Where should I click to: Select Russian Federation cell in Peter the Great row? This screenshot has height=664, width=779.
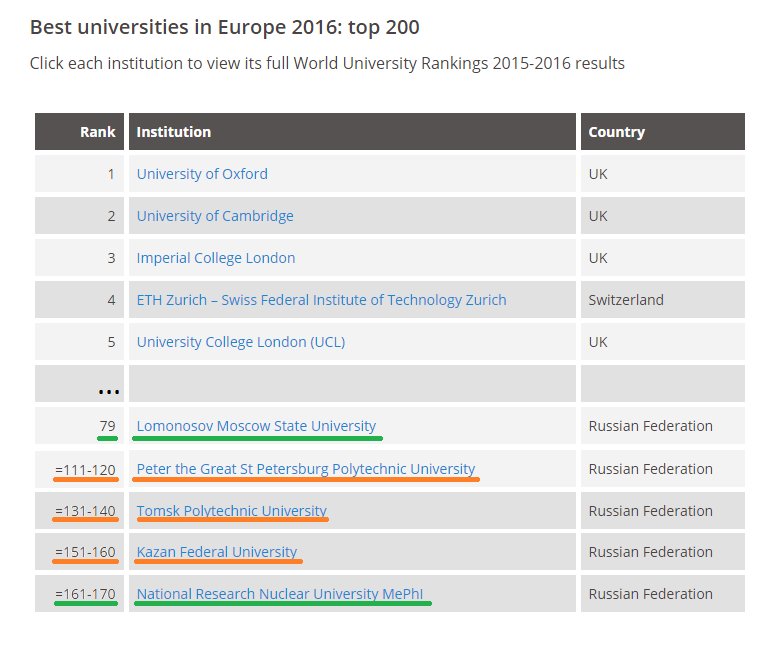(x=663, y=469)
